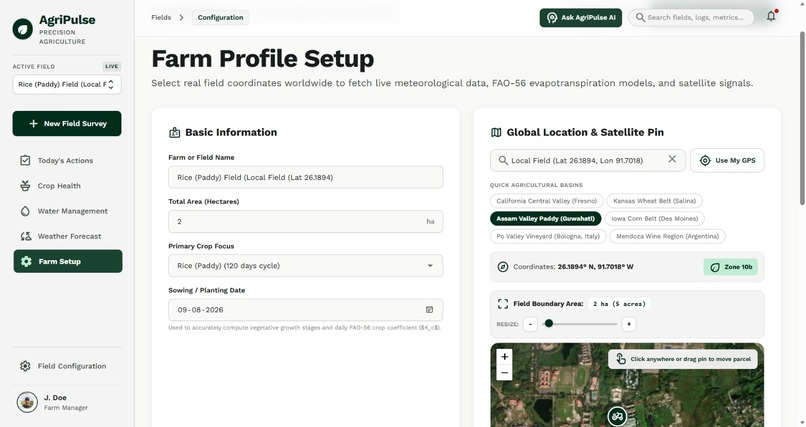Start a New Field Survey
The image size is (806, 427).
(67, 123)
